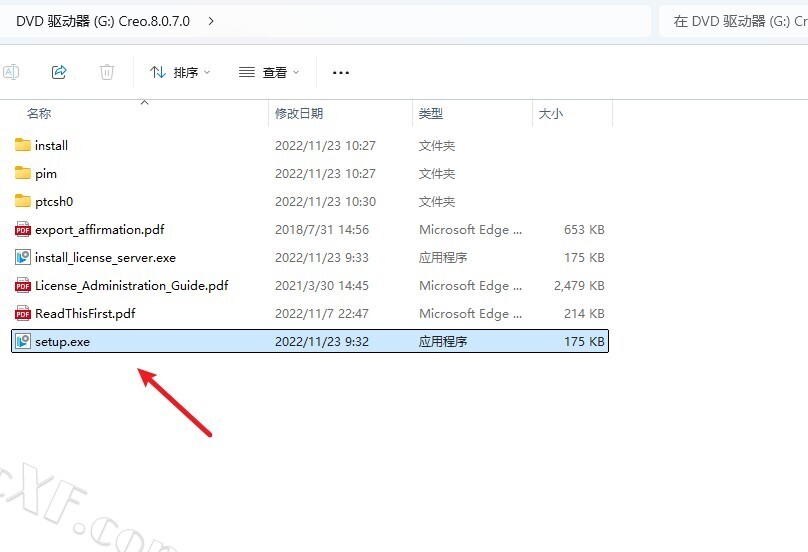Click the export_affirmation.pdf file icon
808x552 pixels.
tap(23, 229)
